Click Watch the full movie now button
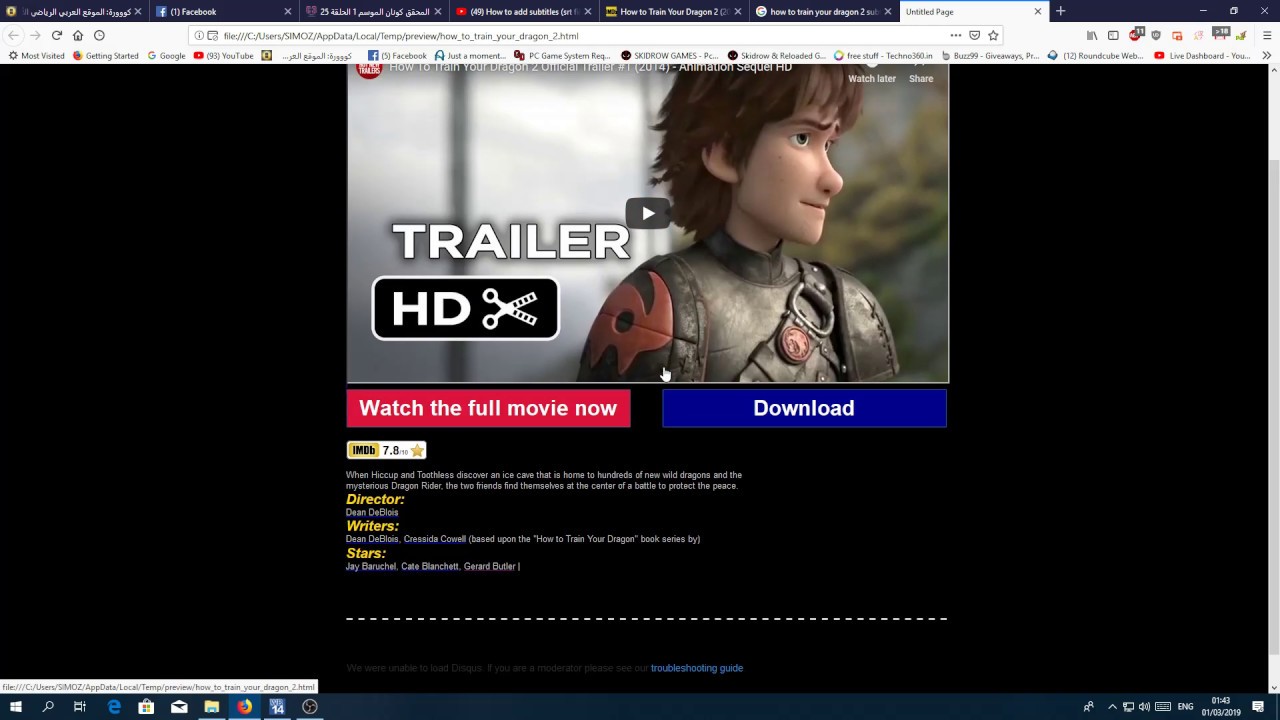 click(488, 408)
